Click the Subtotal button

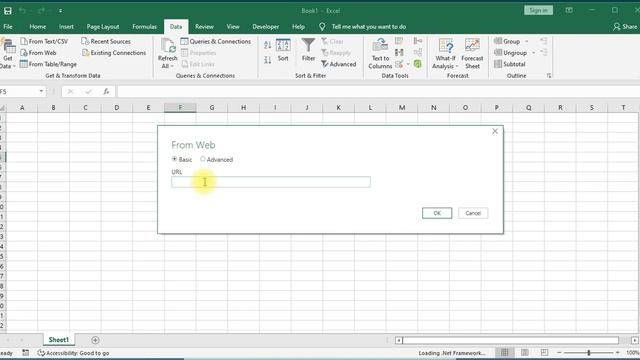tap(509, 64)
